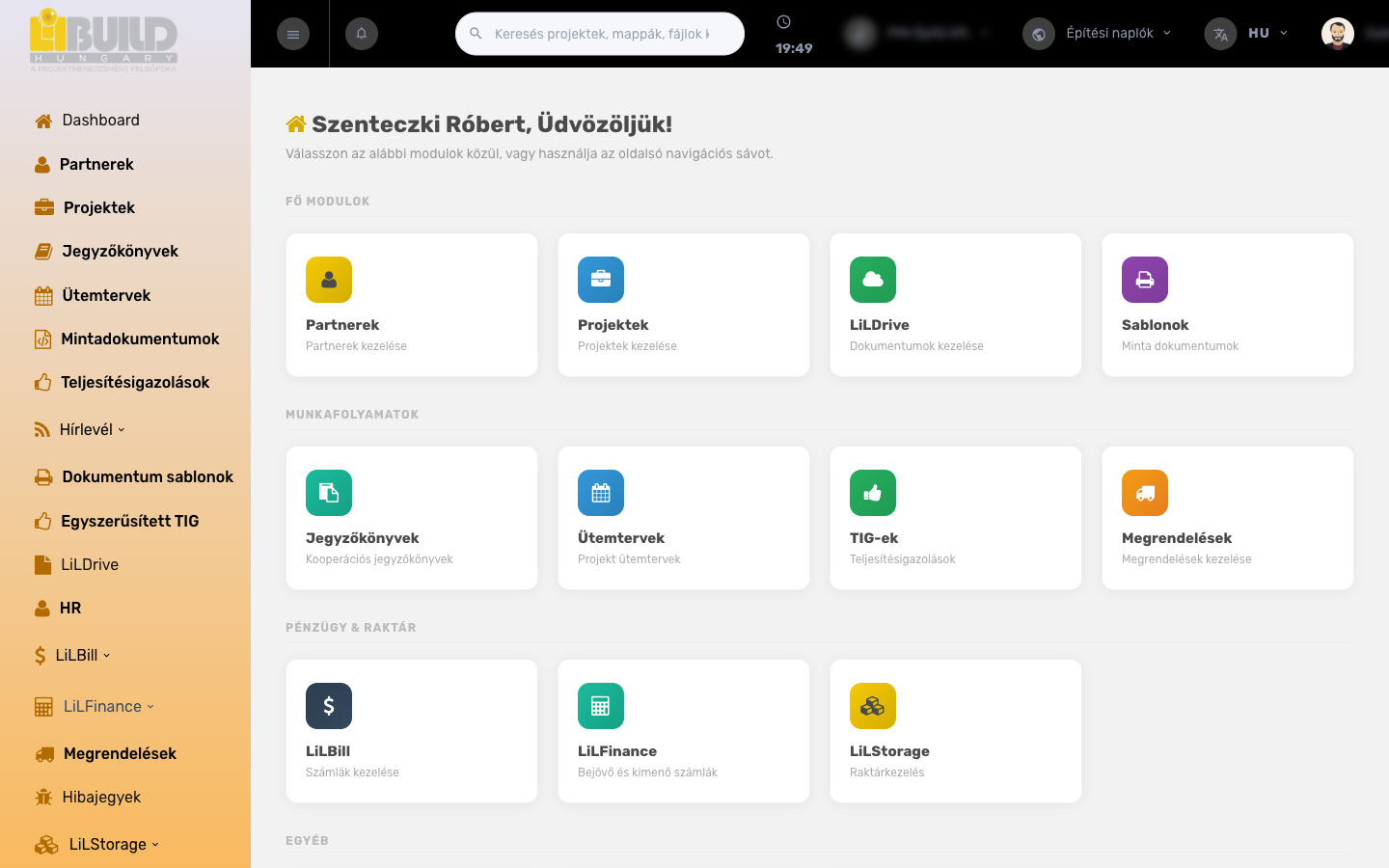Open the HU language selector
The height and width of the screenshot is (868, 1389).
pyautogui.click(x=1267, y=33)
